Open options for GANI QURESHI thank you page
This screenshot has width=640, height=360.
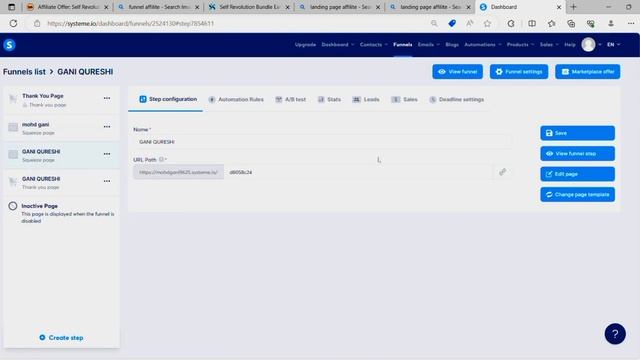tap(107, 181)
